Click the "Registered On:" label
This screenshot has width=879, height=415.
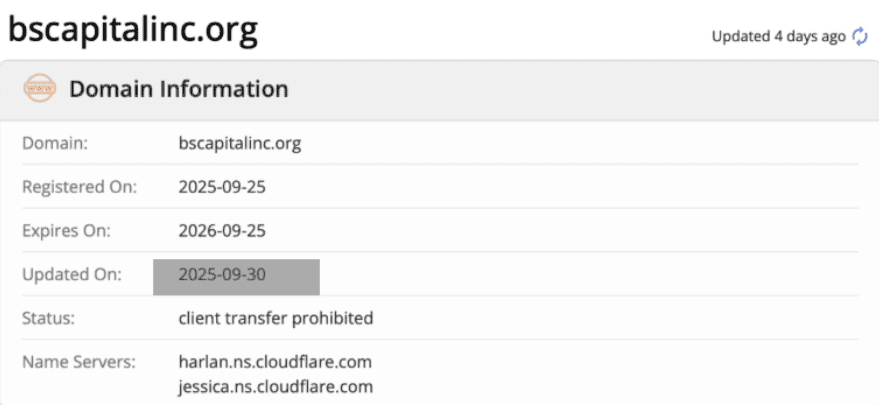(x=79, y=187)
